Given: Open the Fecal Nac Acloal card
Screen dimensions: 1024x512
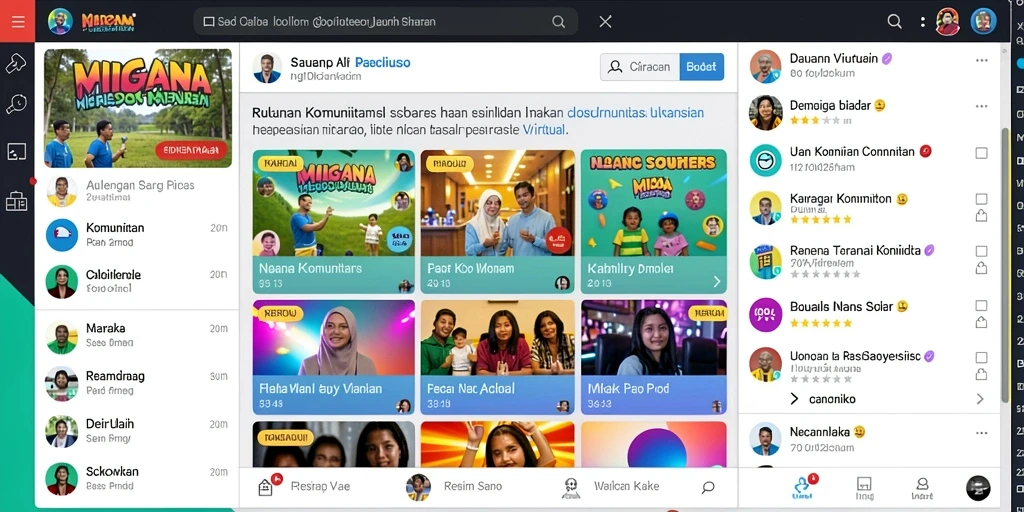Looking at the screenshot, I should tap(498, 357).
